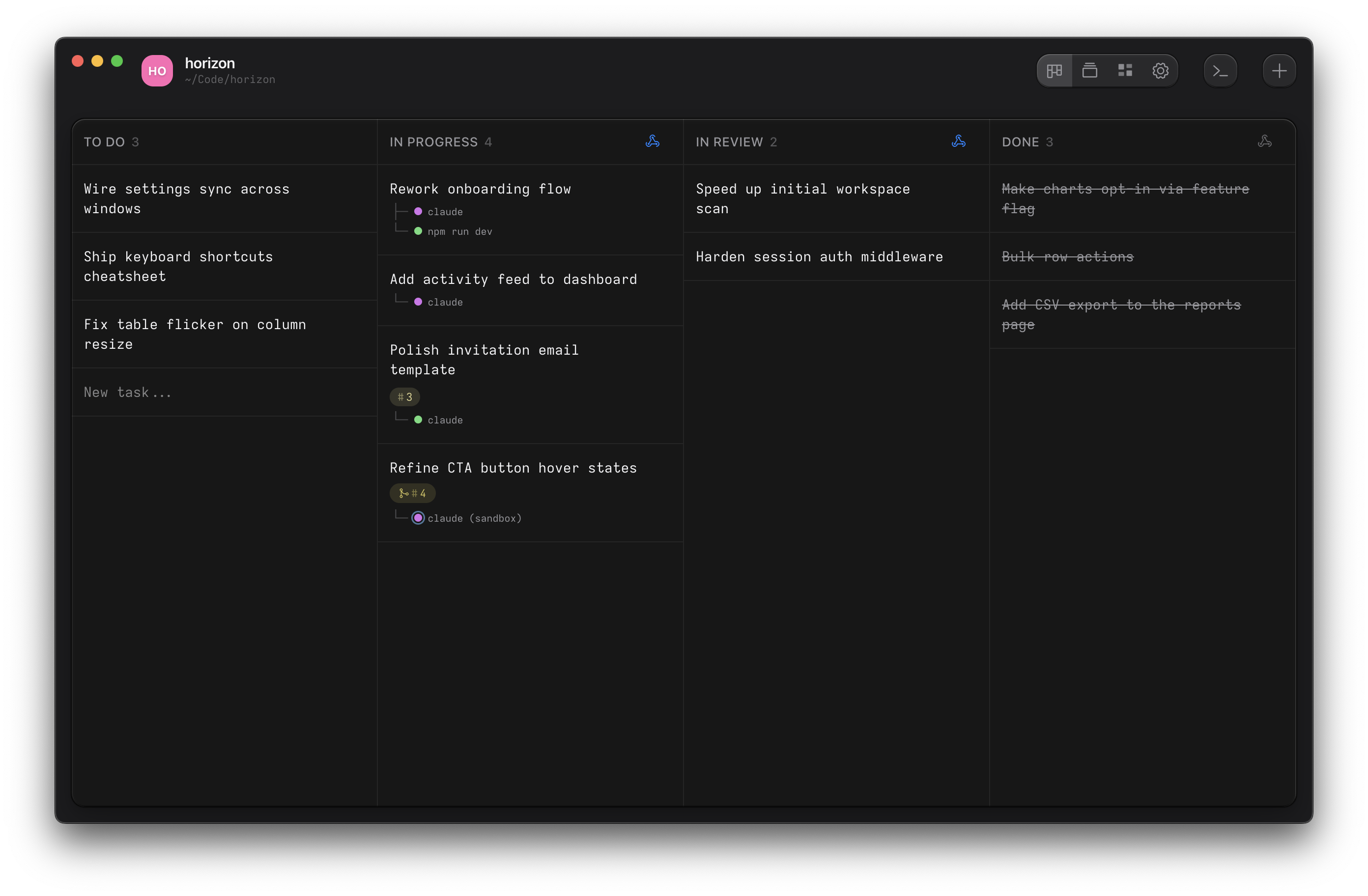Switch to the kanban board view icon
This screenshot has width=1368, height=896.
pos(1054,71)
